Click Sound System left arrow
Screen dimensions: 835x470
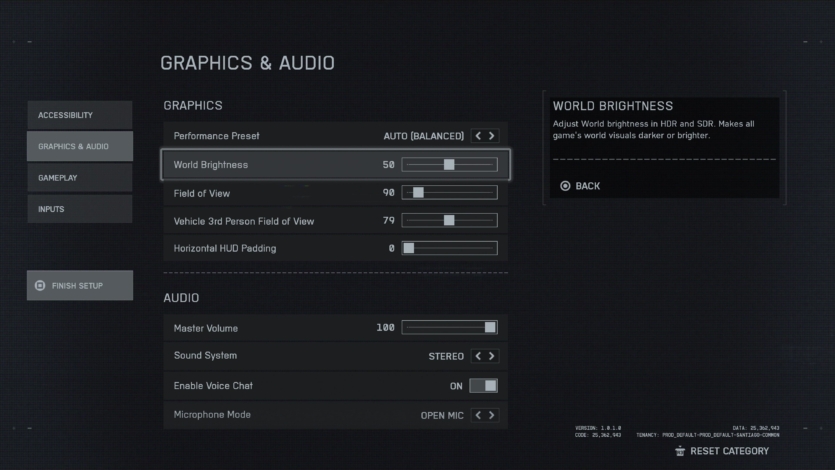(478, 356)
